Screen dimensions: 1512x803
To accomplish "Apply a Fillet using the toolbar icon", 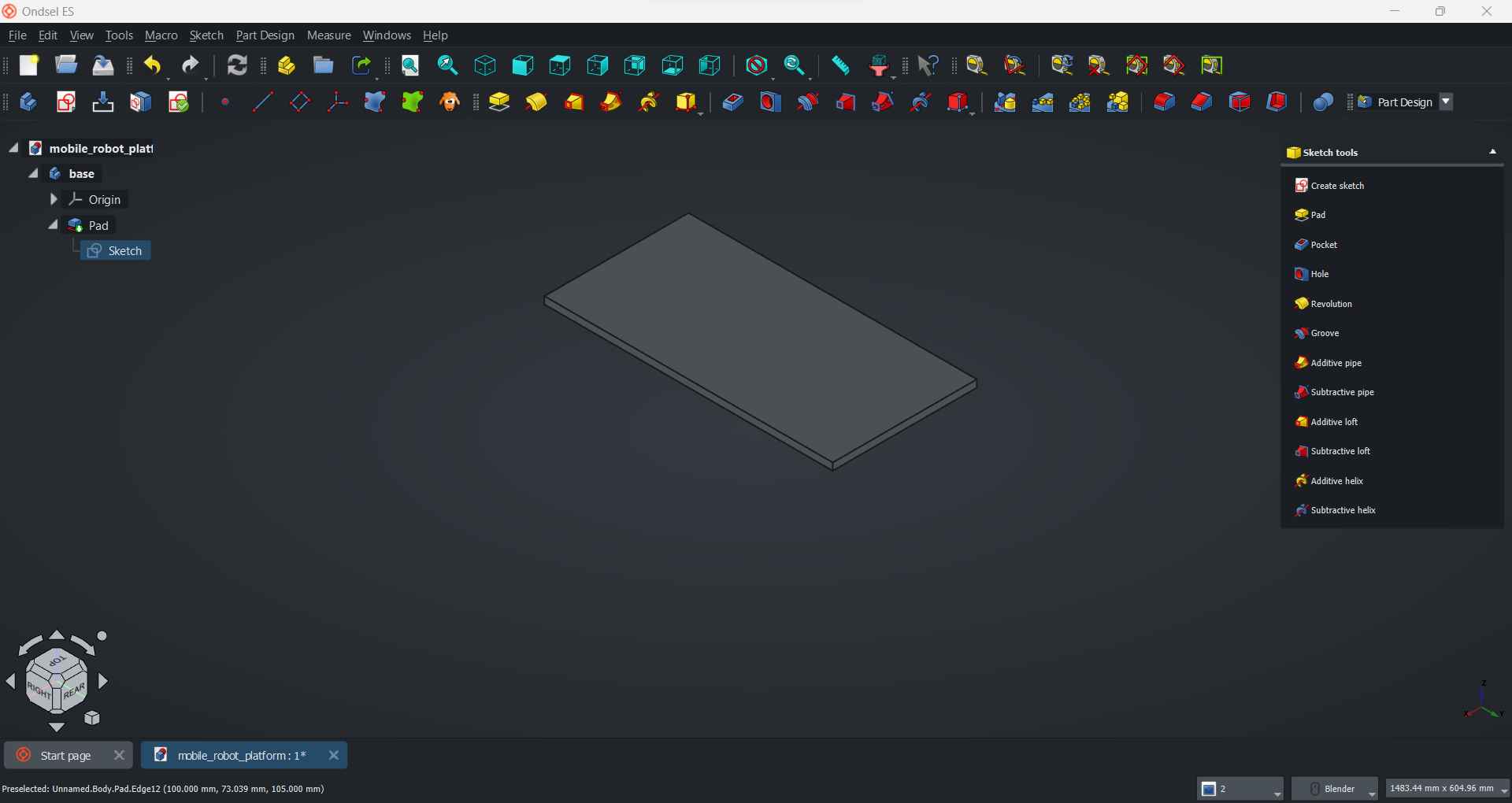I will tap(1164, 102).
